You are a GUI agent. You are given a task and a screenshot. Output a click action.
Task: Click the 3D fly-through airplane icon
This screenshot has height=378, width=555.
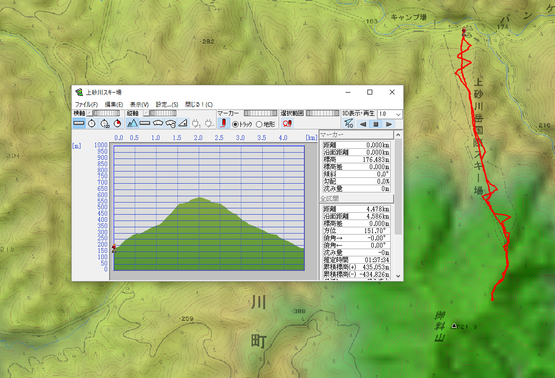tap(349, 124)
